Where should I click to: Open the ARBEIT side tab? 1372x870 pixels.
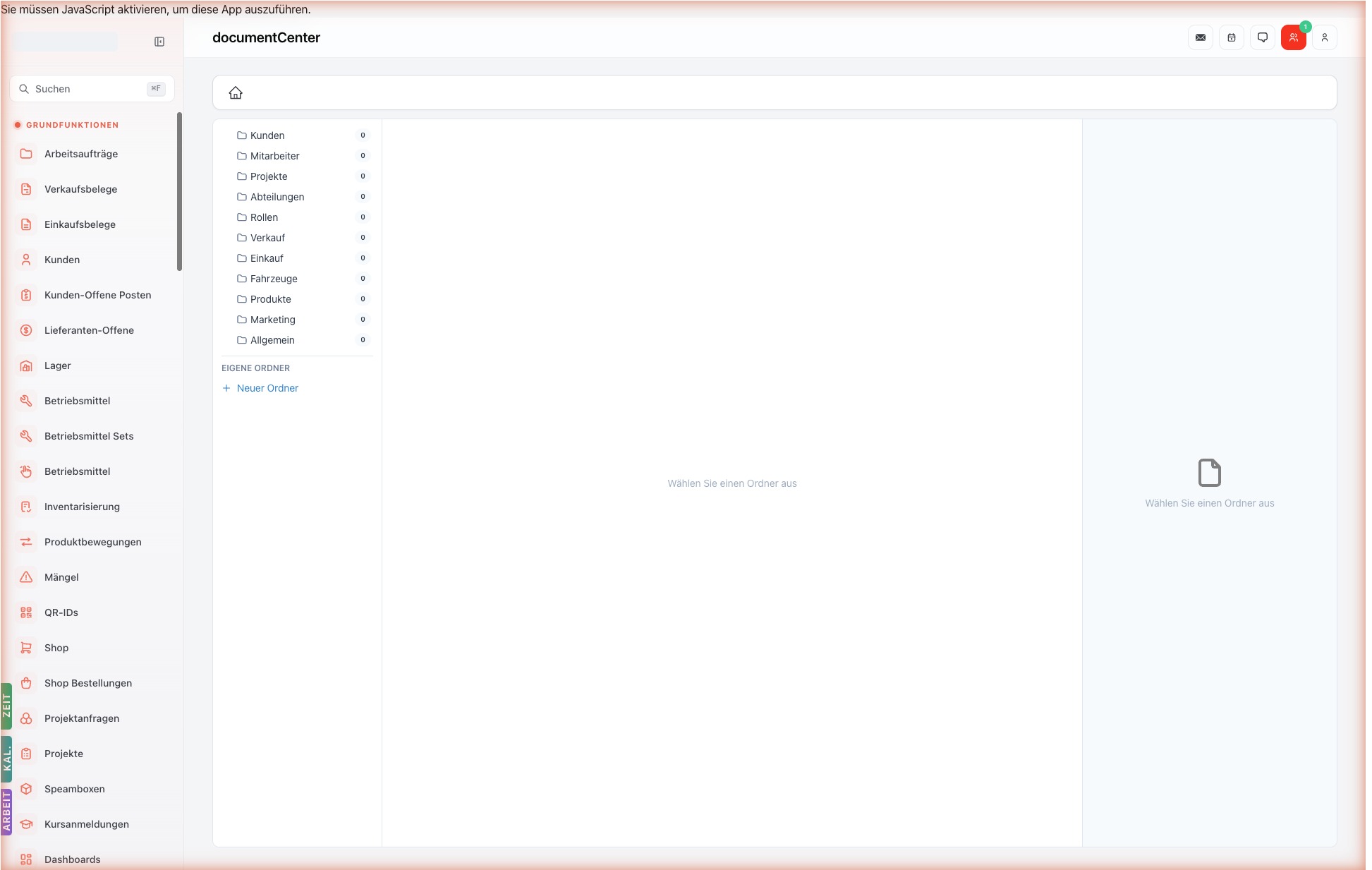[6, 812]
